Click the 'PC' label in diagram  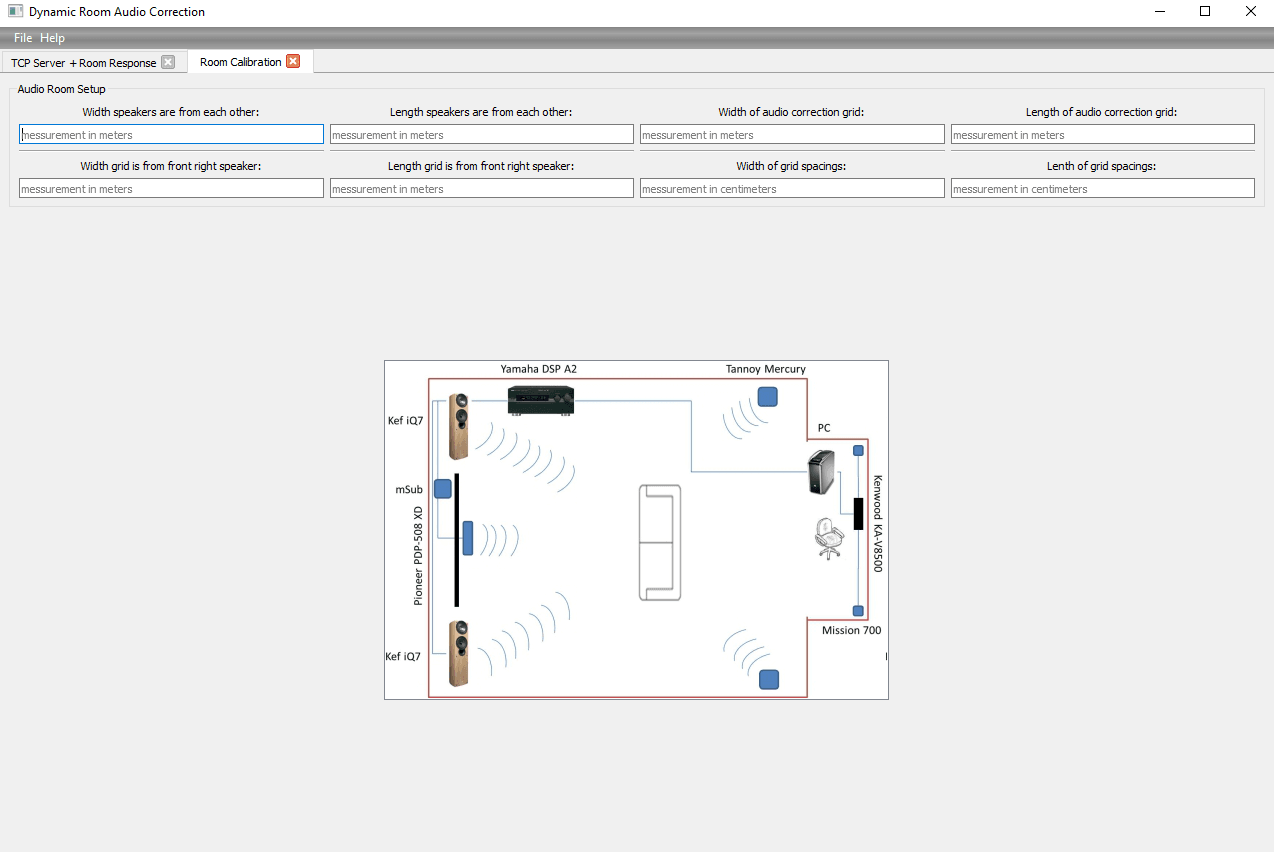tap(824, 428)
